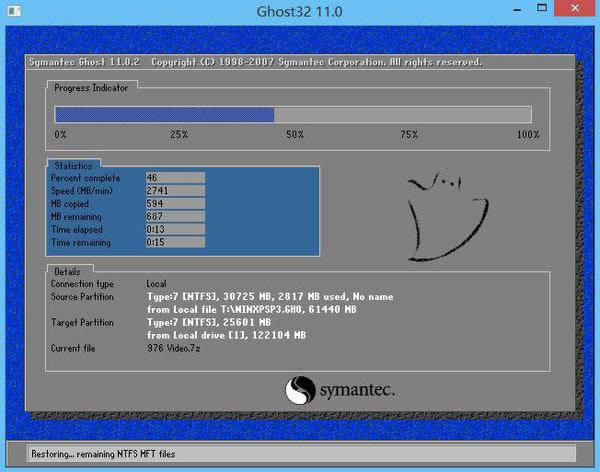Click the MB copied value field
600x472 pixels.
175,203
